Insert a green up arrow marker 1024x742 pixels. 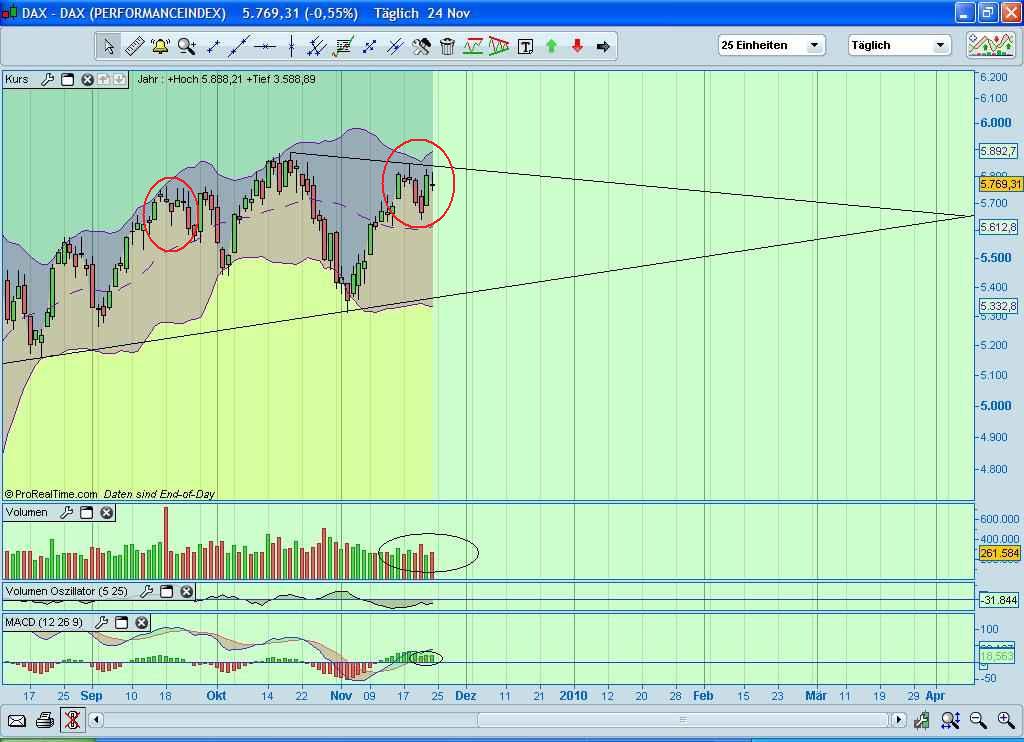[x=551, y=46]
